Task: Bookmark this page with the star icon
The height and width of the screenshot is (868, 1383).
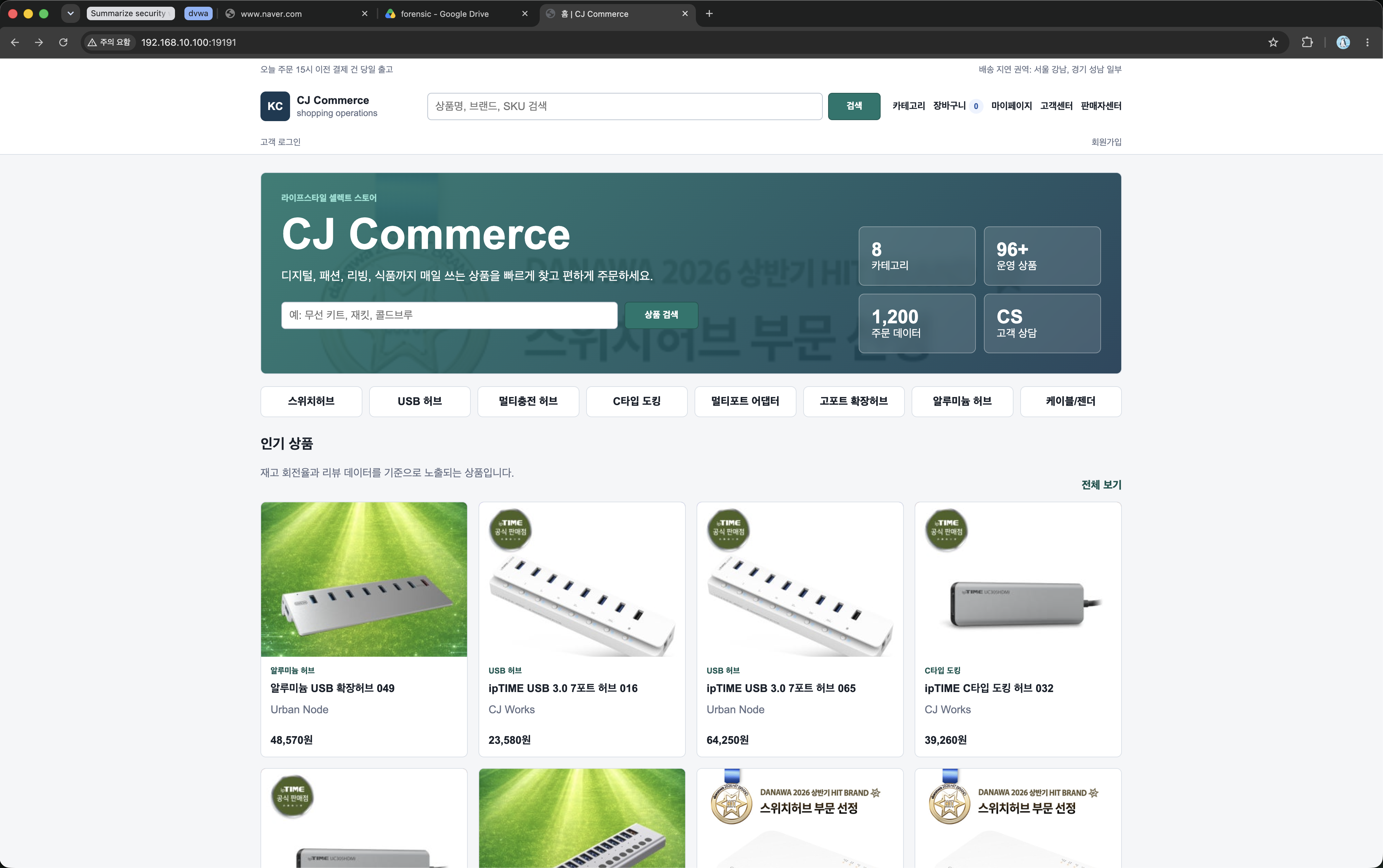Action: pos(1273,42)
